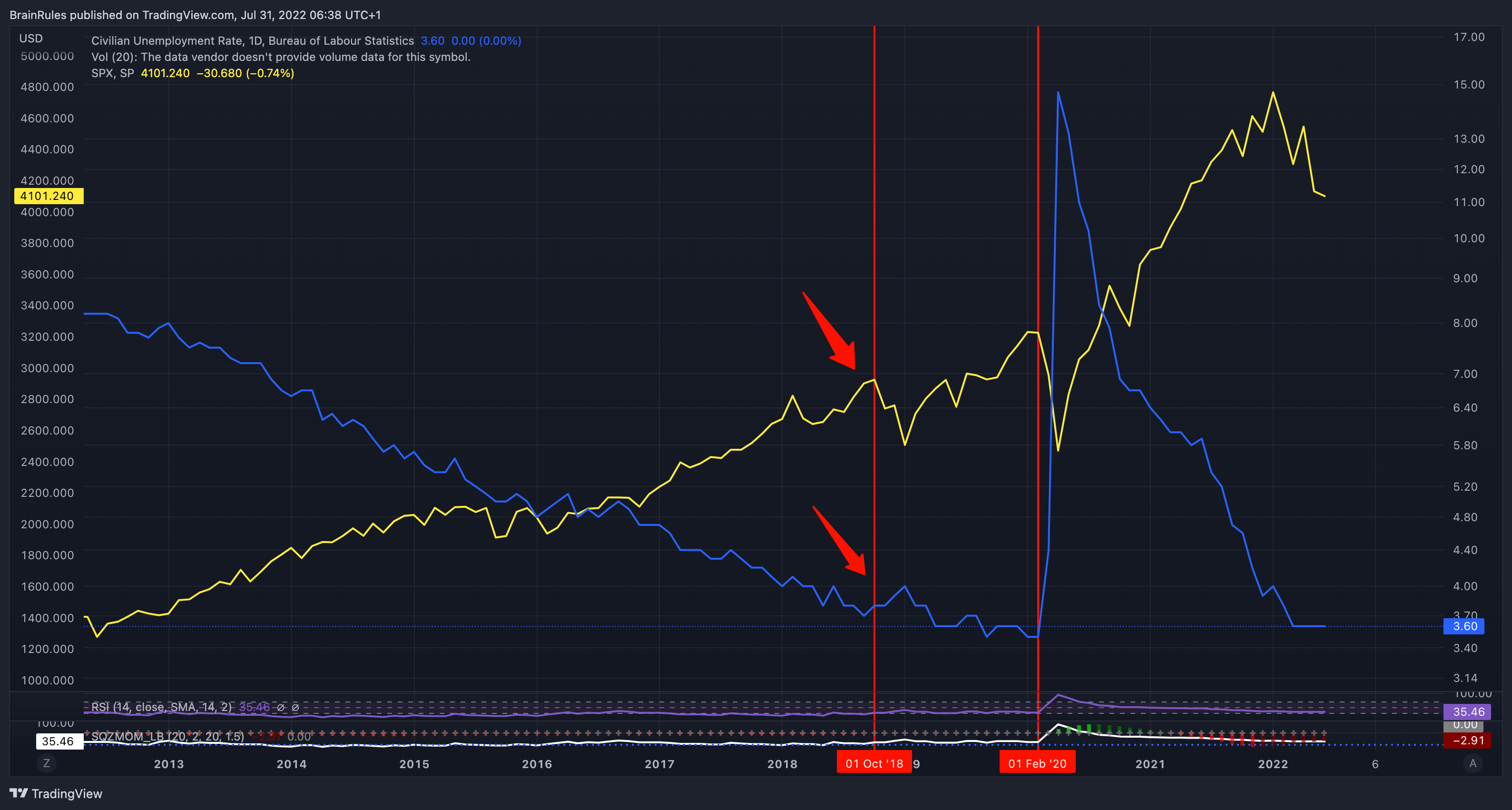Click the 2017 year label on time axis
This screenshot has height=810, width=1512.
(x=659, y=764)
